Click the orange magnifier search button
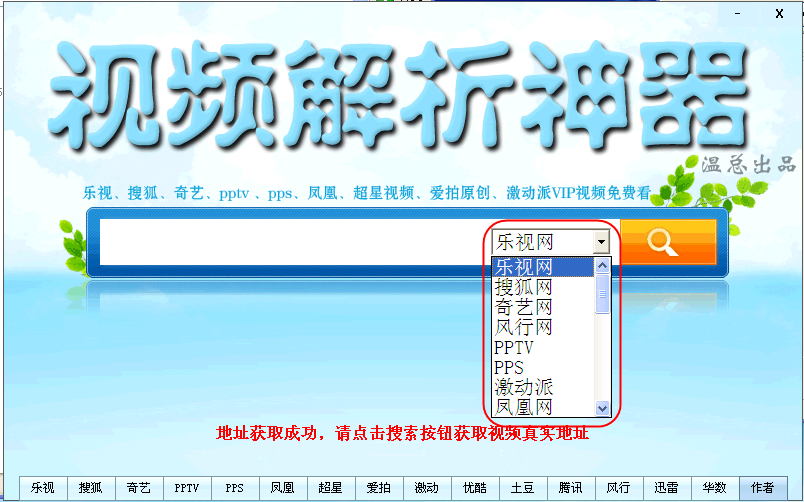This screenshot has height=502, width=804. click(x=668, y=242)
